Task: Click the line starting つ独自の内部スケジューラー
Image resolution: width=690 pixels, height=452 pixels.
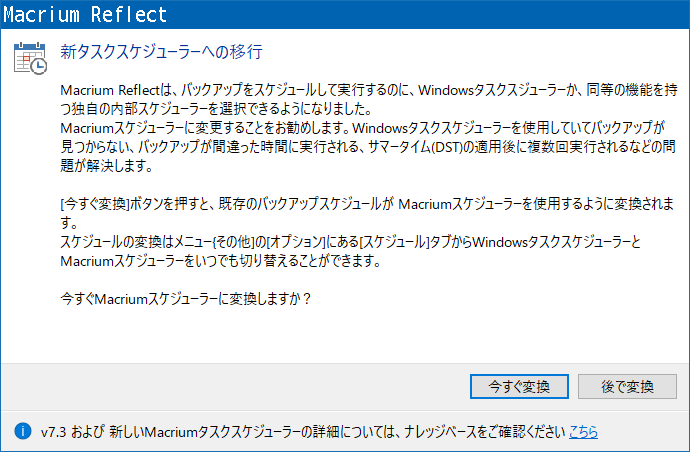Action: [217, 109]
